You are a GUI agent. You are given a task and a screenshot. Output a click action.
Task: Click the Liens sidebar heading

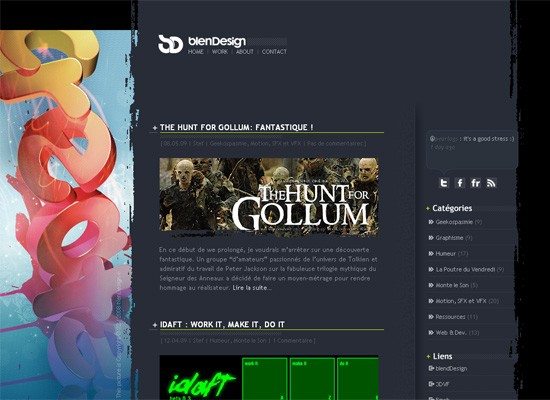(442, 356)
